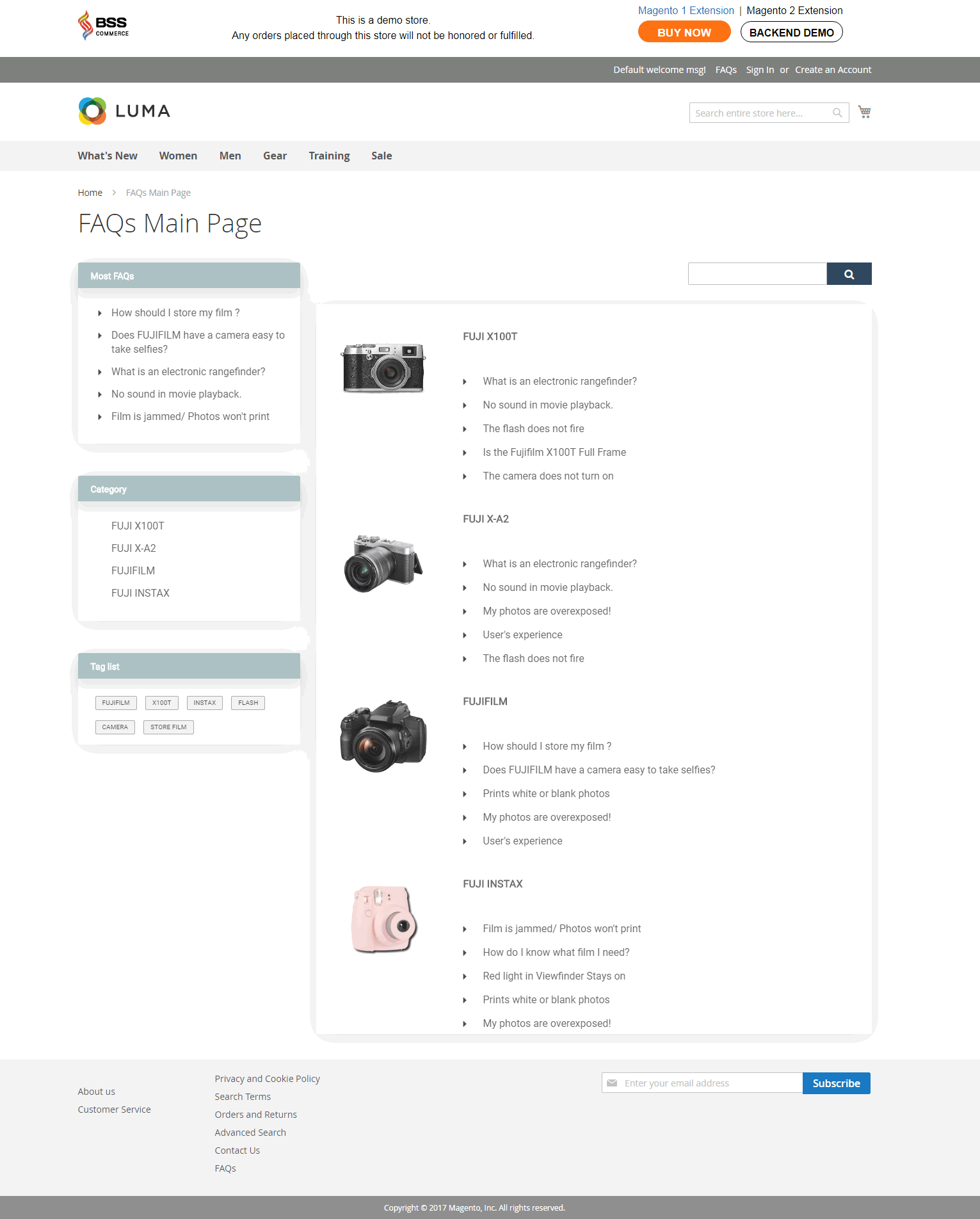Open About us footer link
This screenshot has width=980, height=1219.
coord(97,1092)
